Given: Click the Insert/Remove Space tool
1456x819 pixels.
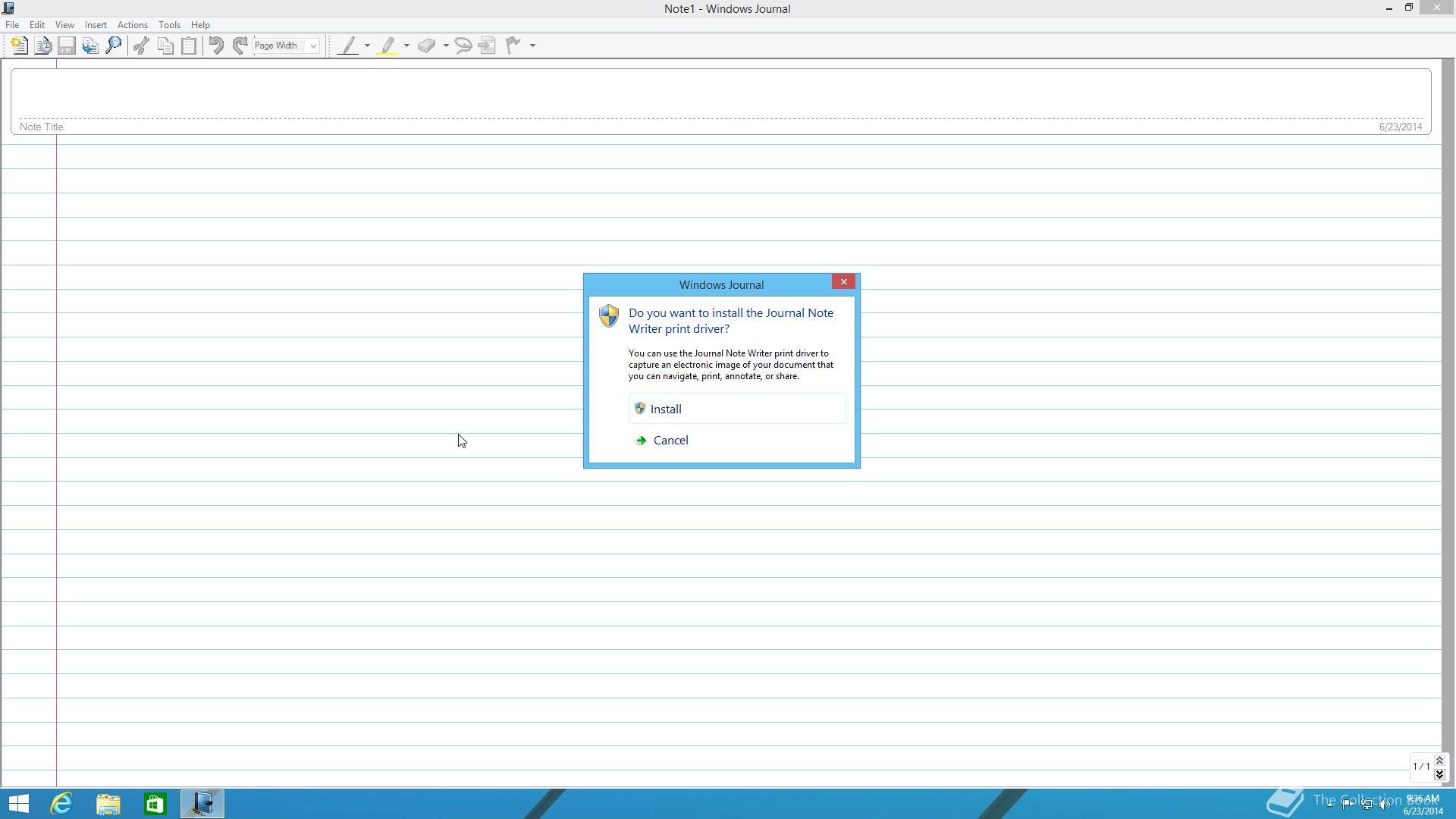Looking at the screenshot, I should [488, 45].
